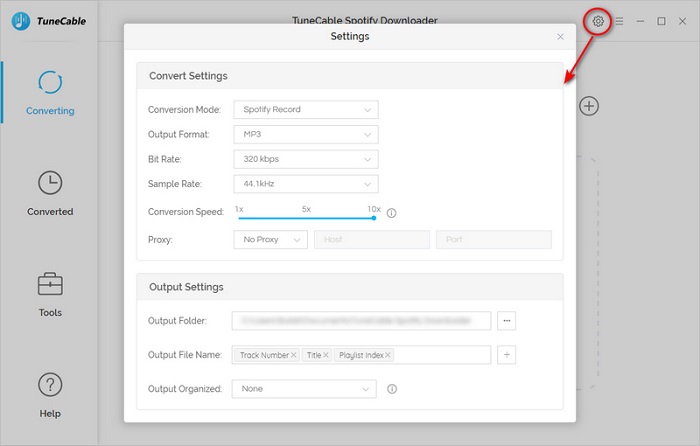Screen dimensions: 700x446
Task: Remove the Title tag
Action: tap(326, 355)
